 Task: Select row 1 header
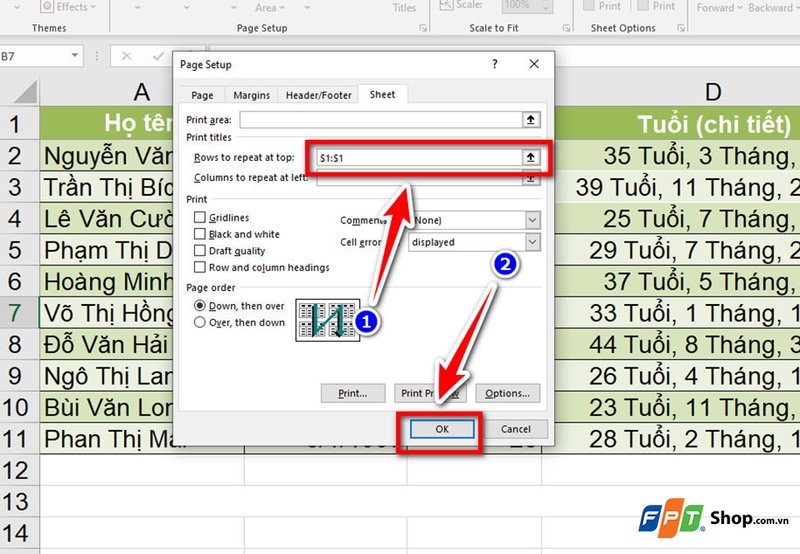click(19, 124)
